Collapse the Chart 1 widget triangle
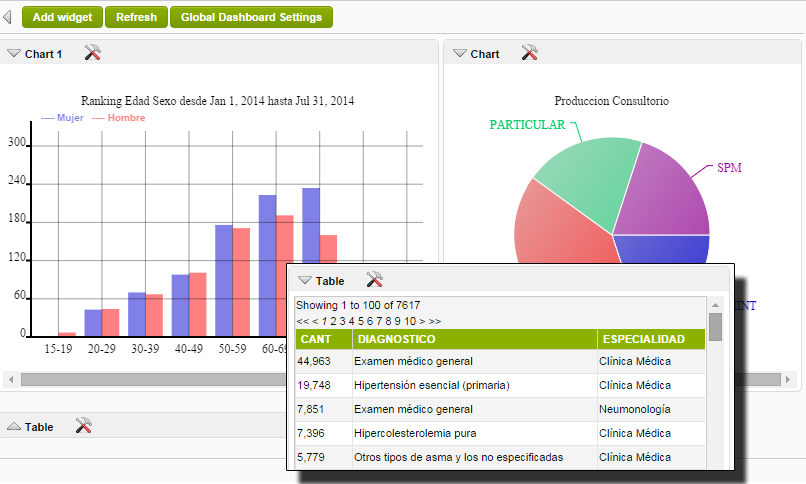 coord(14,54)
